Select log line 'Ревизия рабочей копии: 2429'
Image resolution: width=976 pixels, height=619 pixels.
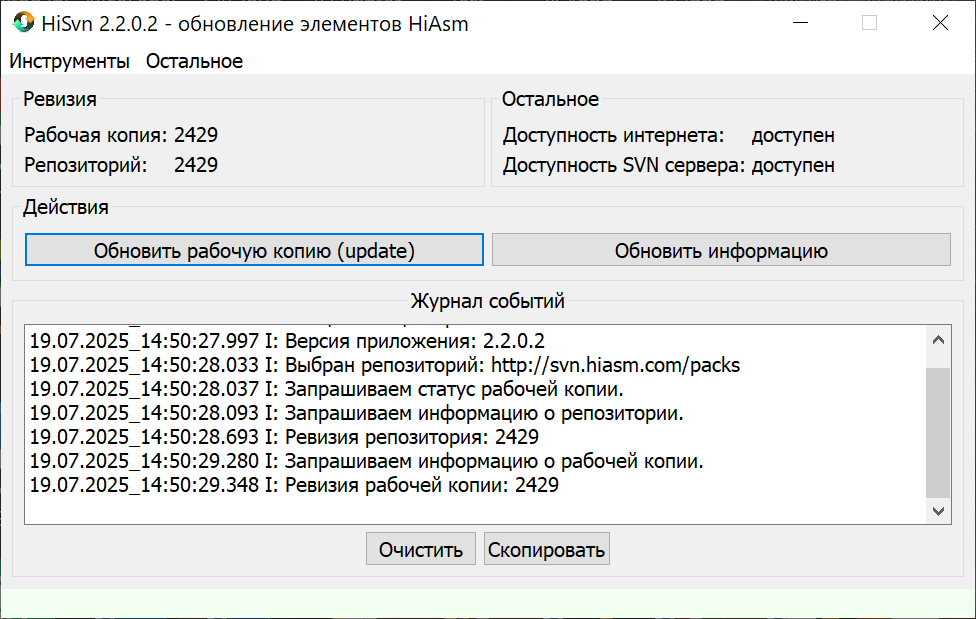[x=294, y=484]
